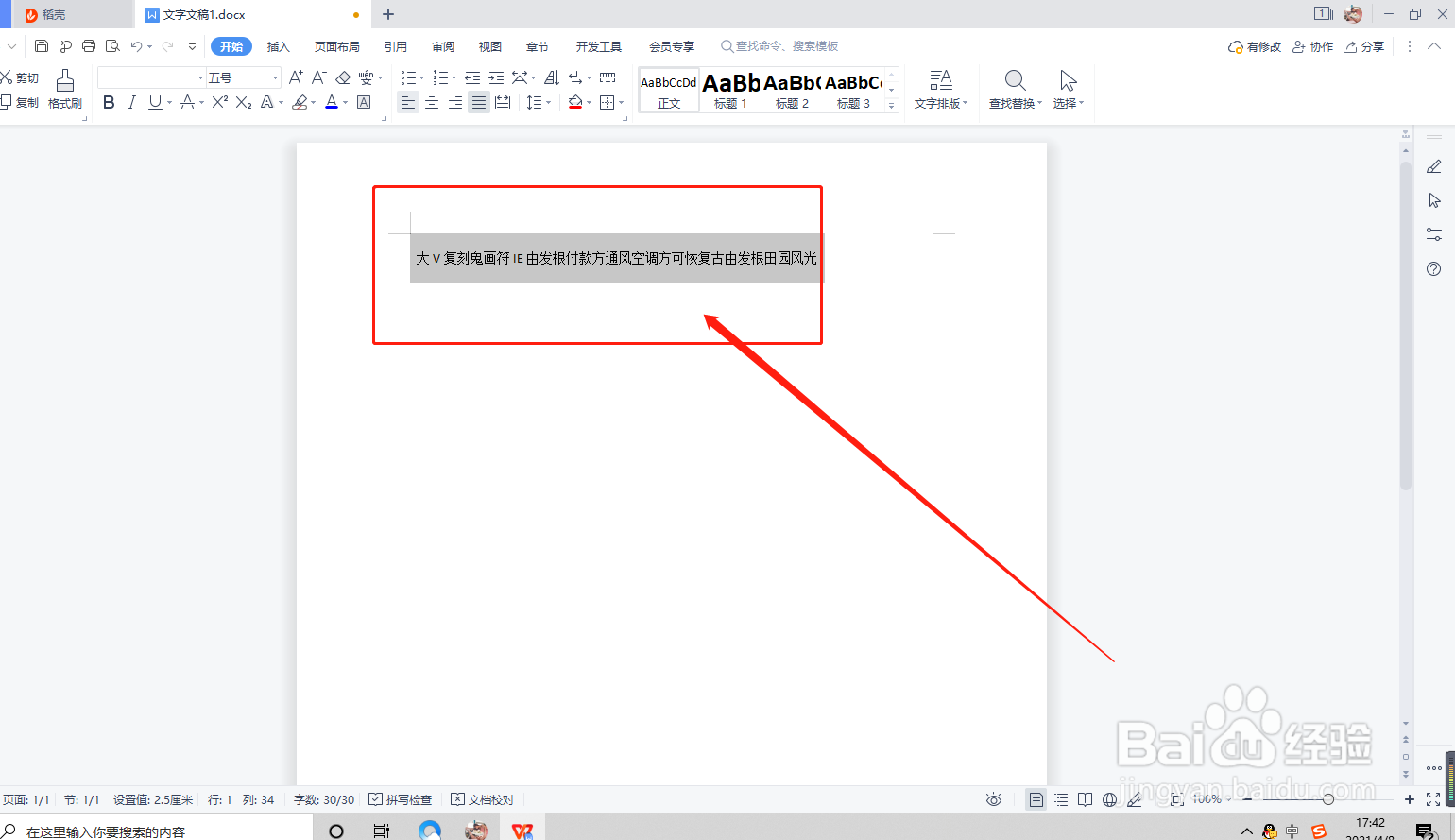Click the Distributed alignment icon
The width and height of the screenshot is (1455, 840).
pos(503,102)
